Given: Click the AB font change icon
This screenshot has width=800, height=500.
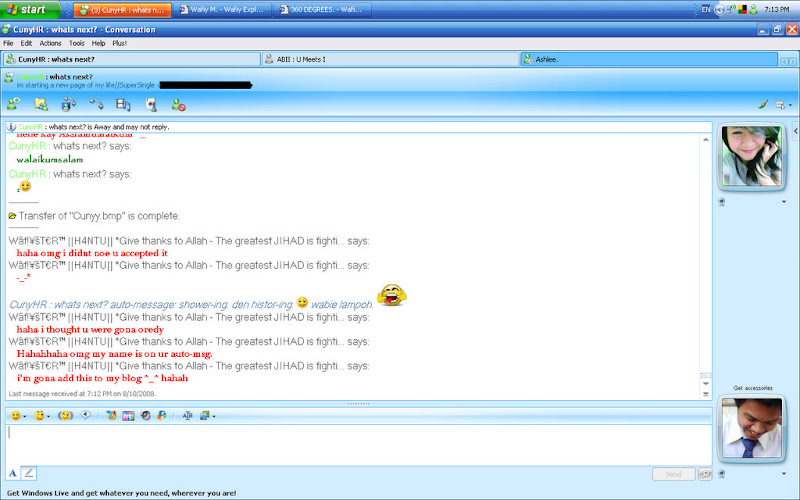Looking at the screenshot, I should 187,416.
